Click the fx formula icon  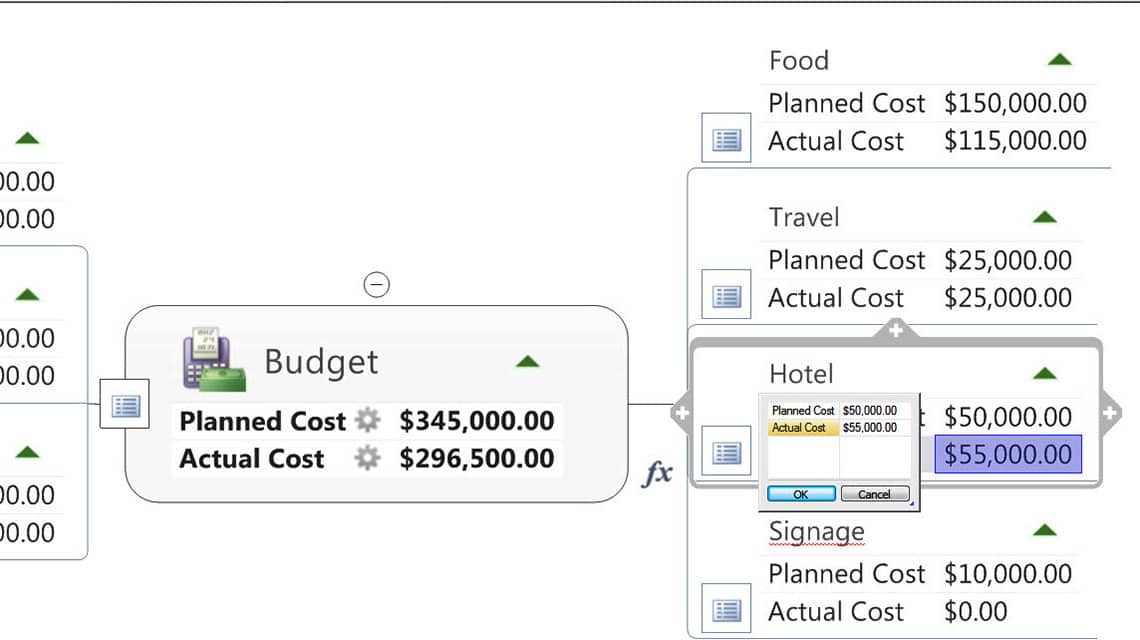658,473
